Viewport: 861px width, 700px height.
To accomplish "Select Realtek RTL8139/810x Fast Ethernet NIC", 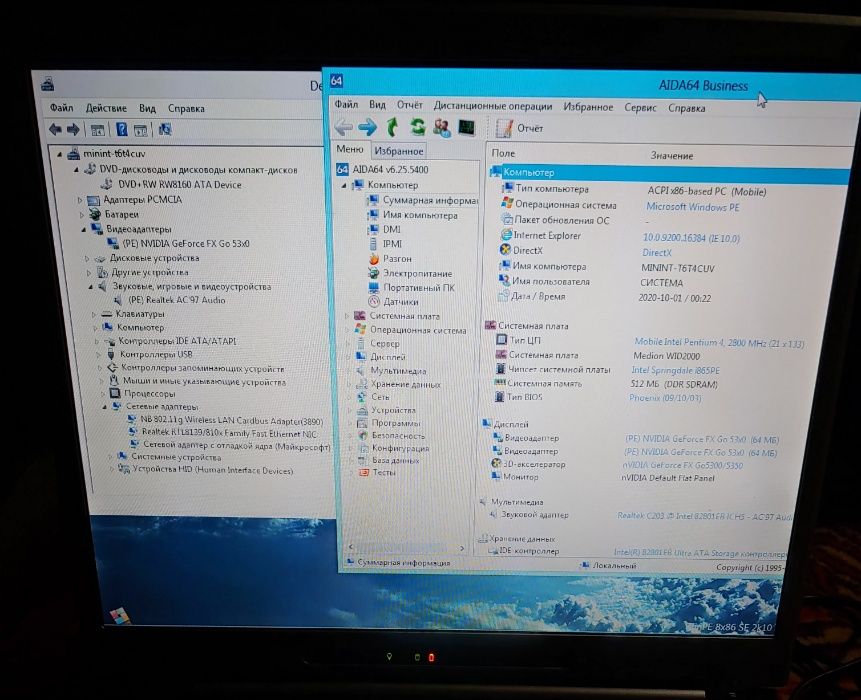I will tap(223, 433).
